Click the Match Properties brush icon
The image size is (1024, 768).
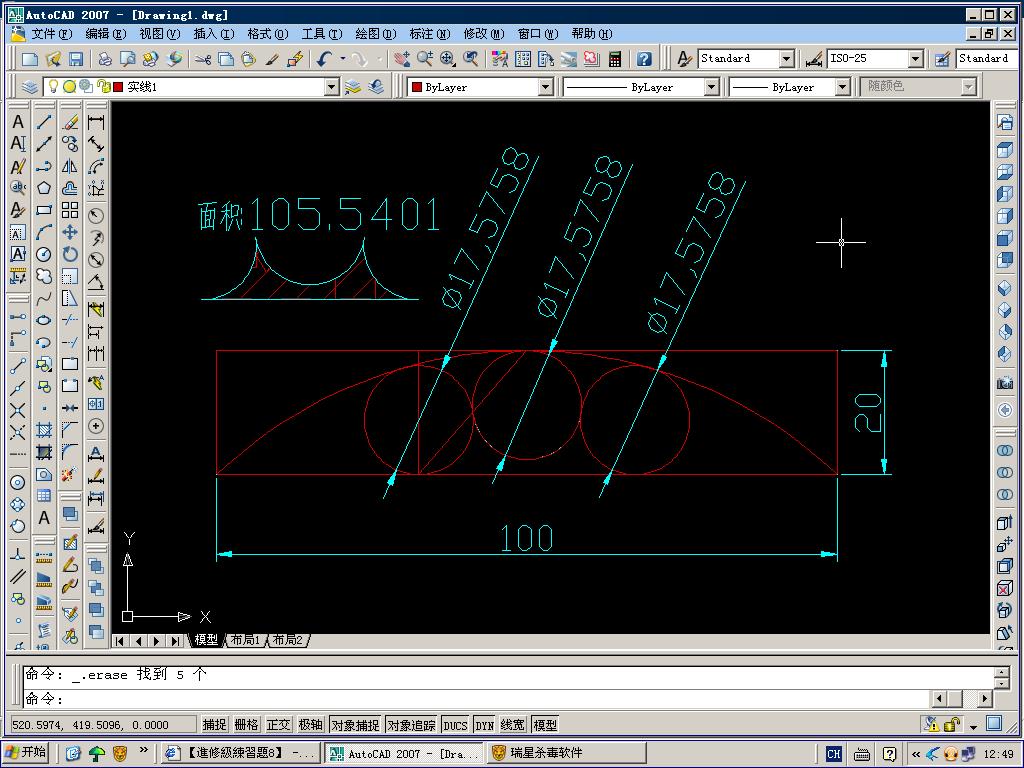pyautogui.click(x=272, y=59)
